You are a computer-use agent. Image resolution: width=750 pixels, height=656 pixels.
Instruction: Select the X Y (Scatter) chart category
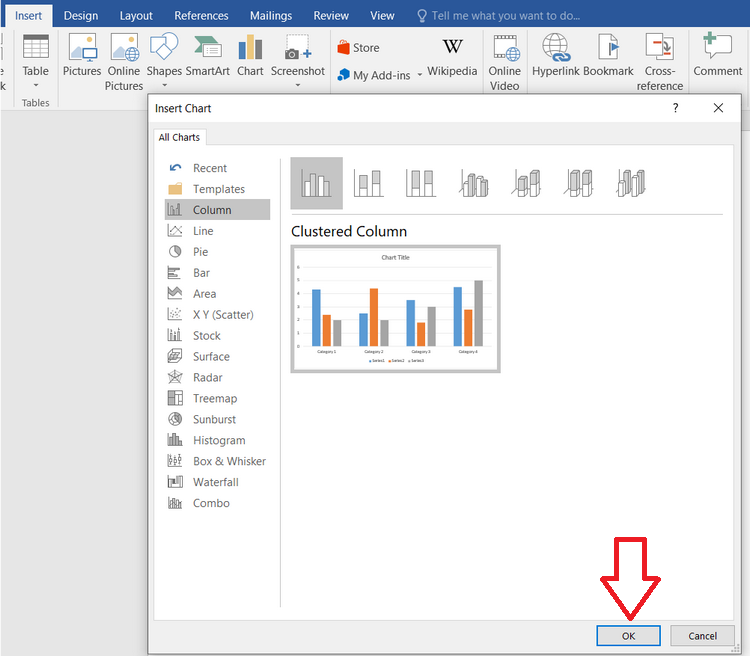coord(218,315)
